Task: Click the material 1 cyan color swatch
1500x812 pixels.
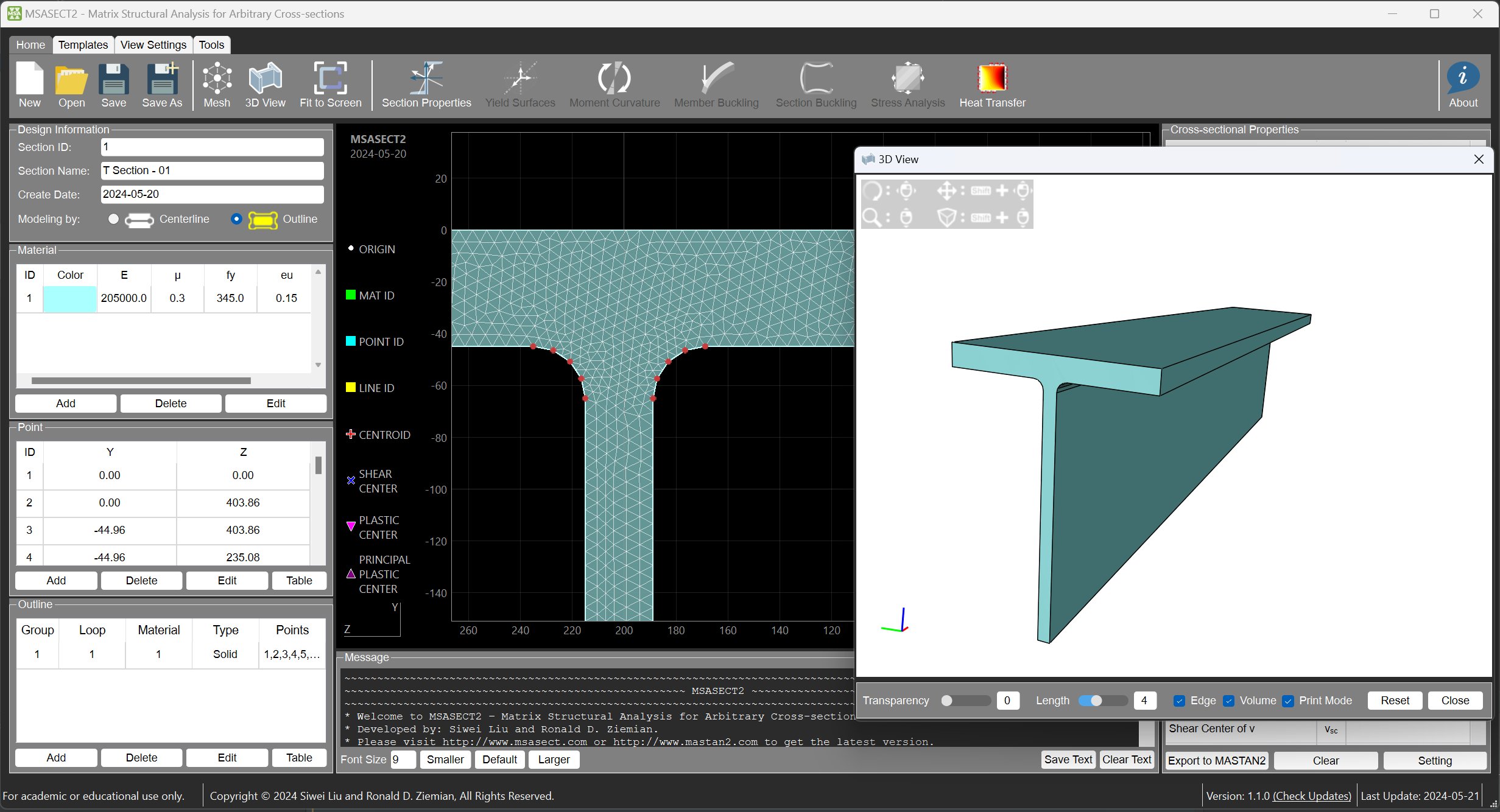Action: (70, 299)
